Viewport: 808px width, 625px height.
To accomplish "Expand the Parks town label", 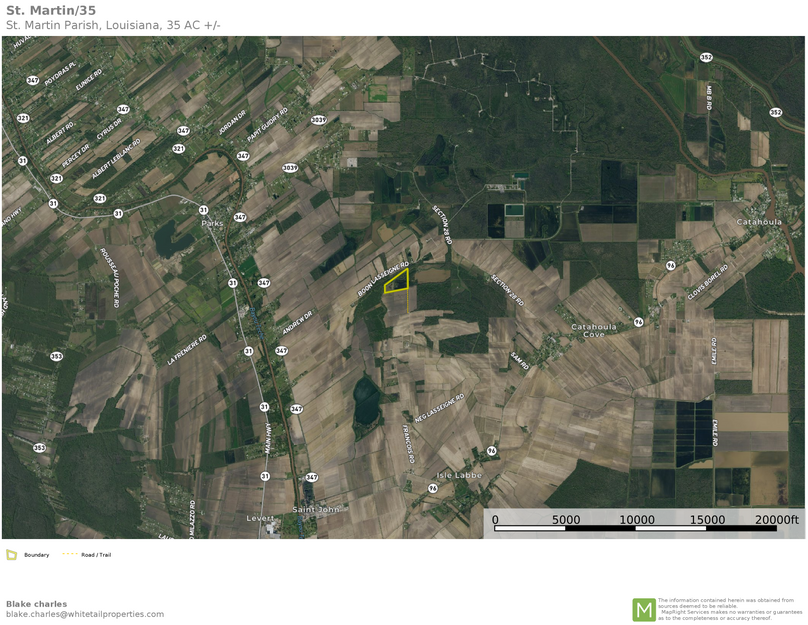I will [x=213, y=222].
